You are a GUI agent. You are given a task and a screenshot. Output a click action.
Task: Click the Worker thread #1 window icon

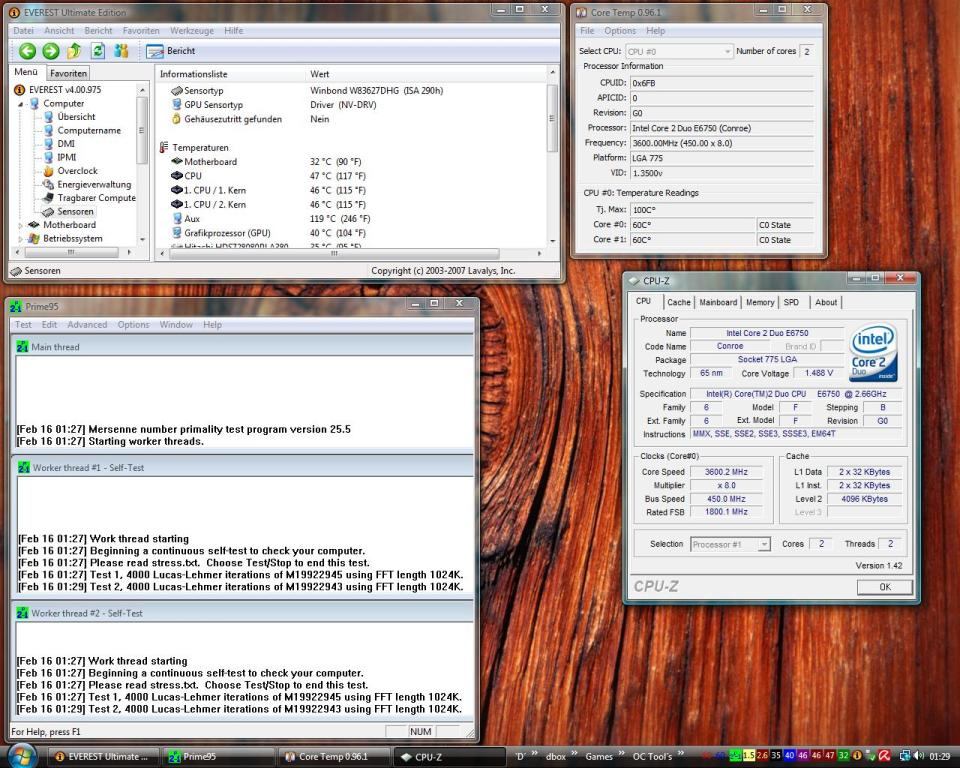(x=24, y=467)
